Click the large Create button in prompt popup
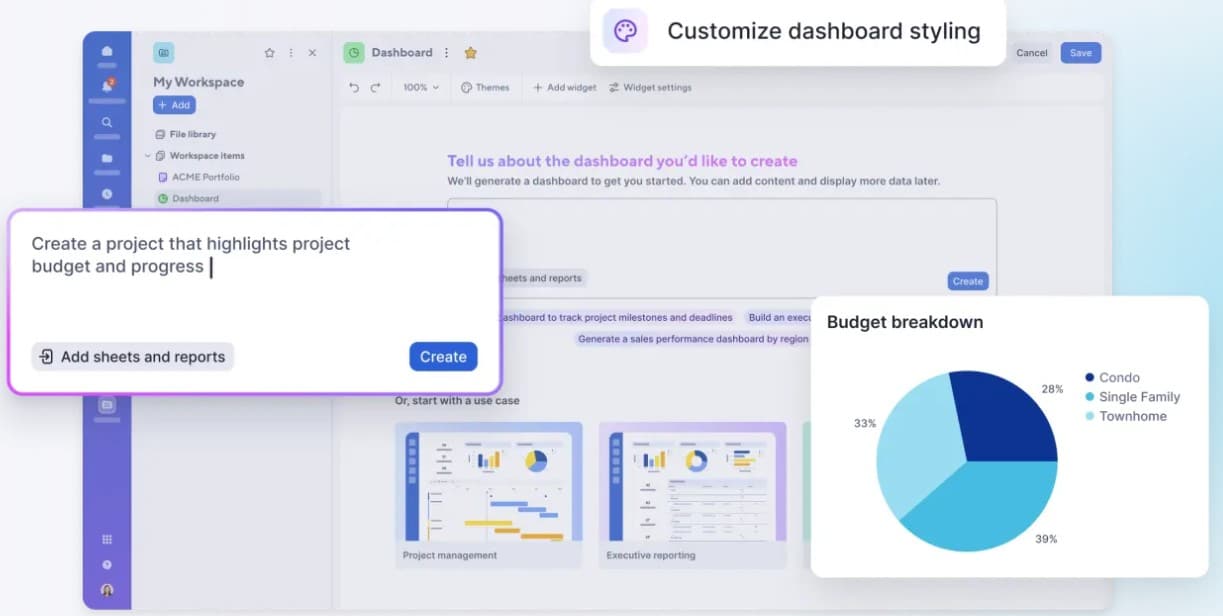 [x=443, y=357]
